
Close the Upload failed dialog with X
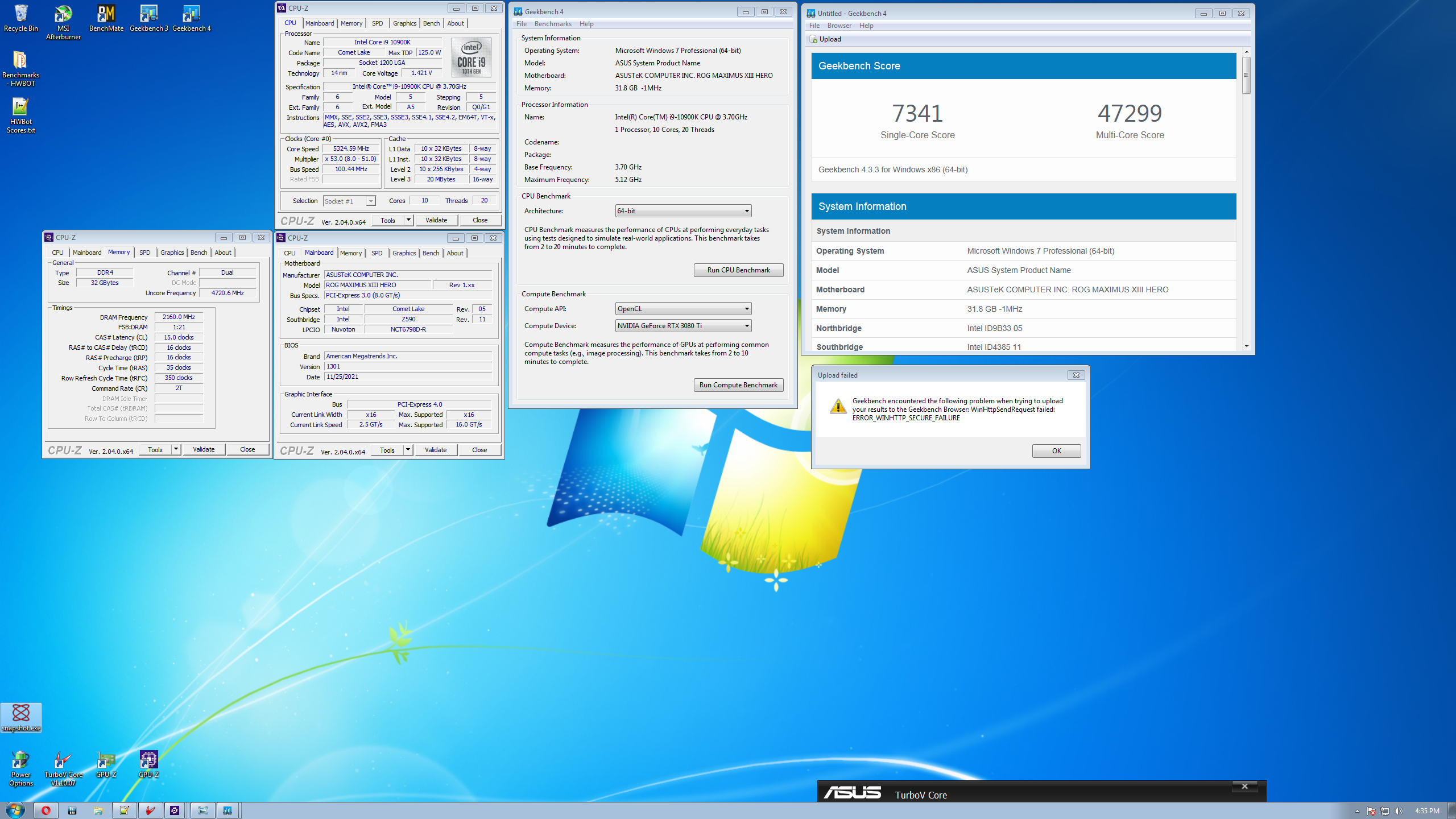[1076, 375]
